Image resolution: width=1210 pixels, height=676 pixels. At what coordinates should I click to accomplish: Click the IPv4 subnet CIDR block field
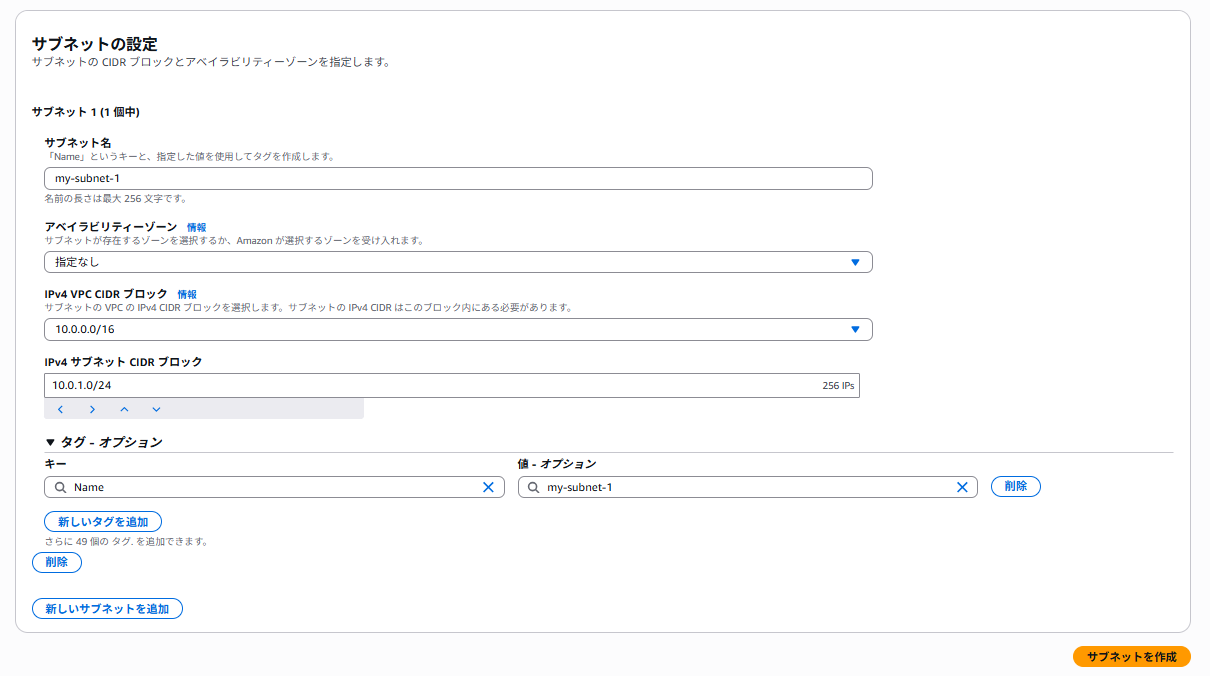pos(452,385)
